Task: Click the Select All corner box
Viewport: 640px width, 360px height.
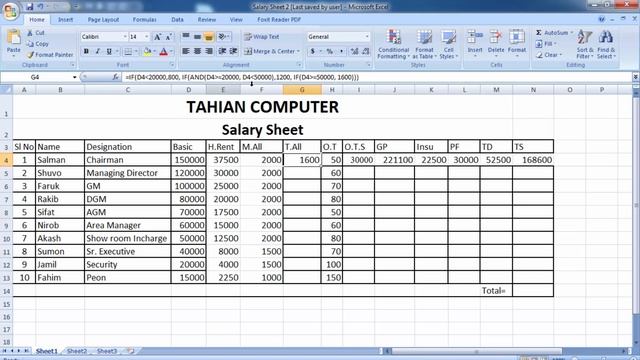Action: tap(6, 89)
